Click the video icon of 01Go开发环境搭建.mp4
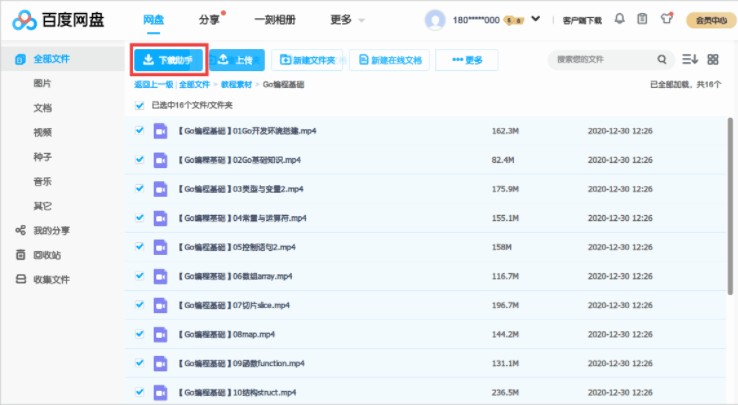 (160, 131)
